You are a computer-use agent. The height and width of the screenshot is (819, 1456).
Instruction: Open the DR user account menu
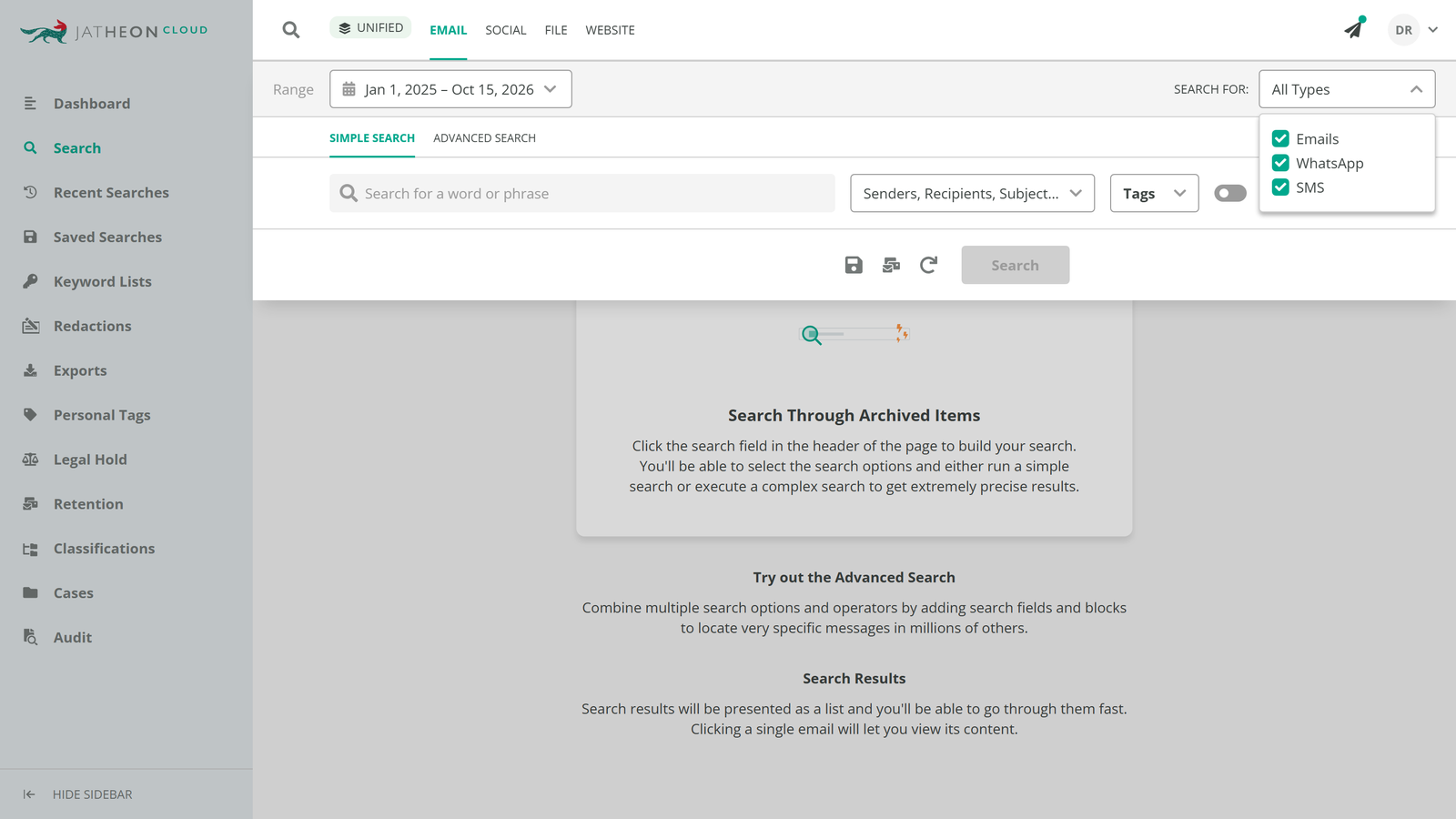(x=1412, y=30)
